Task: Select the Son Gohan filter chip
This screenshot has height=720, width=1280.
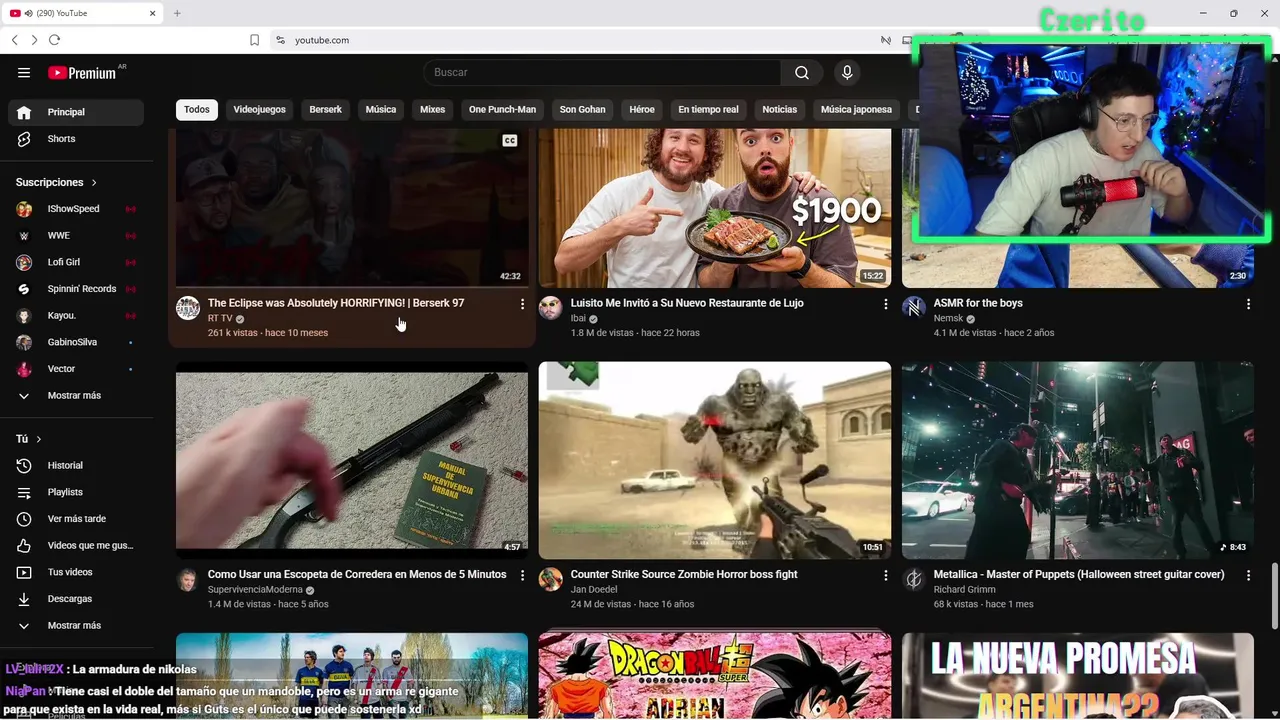Action: 582,109
